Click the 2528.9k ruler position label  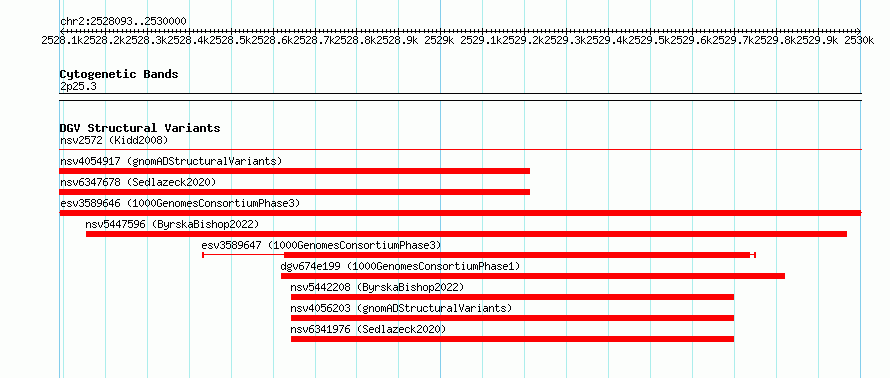tap(399, 40)
